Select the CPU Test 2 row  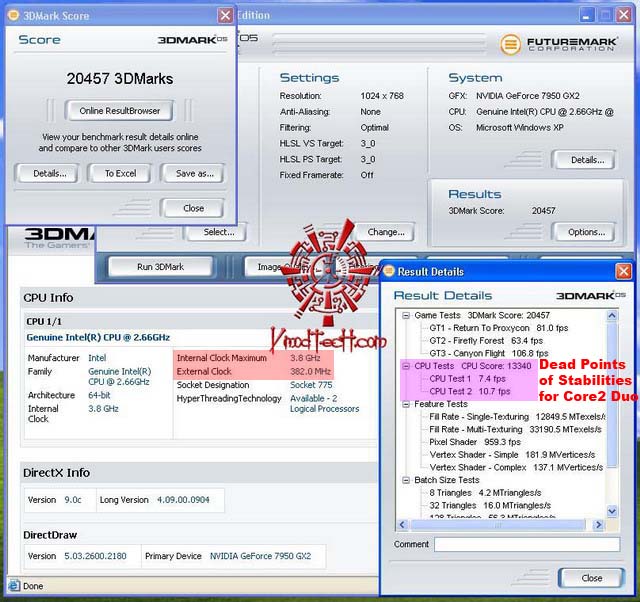click(x=469, y=391)
